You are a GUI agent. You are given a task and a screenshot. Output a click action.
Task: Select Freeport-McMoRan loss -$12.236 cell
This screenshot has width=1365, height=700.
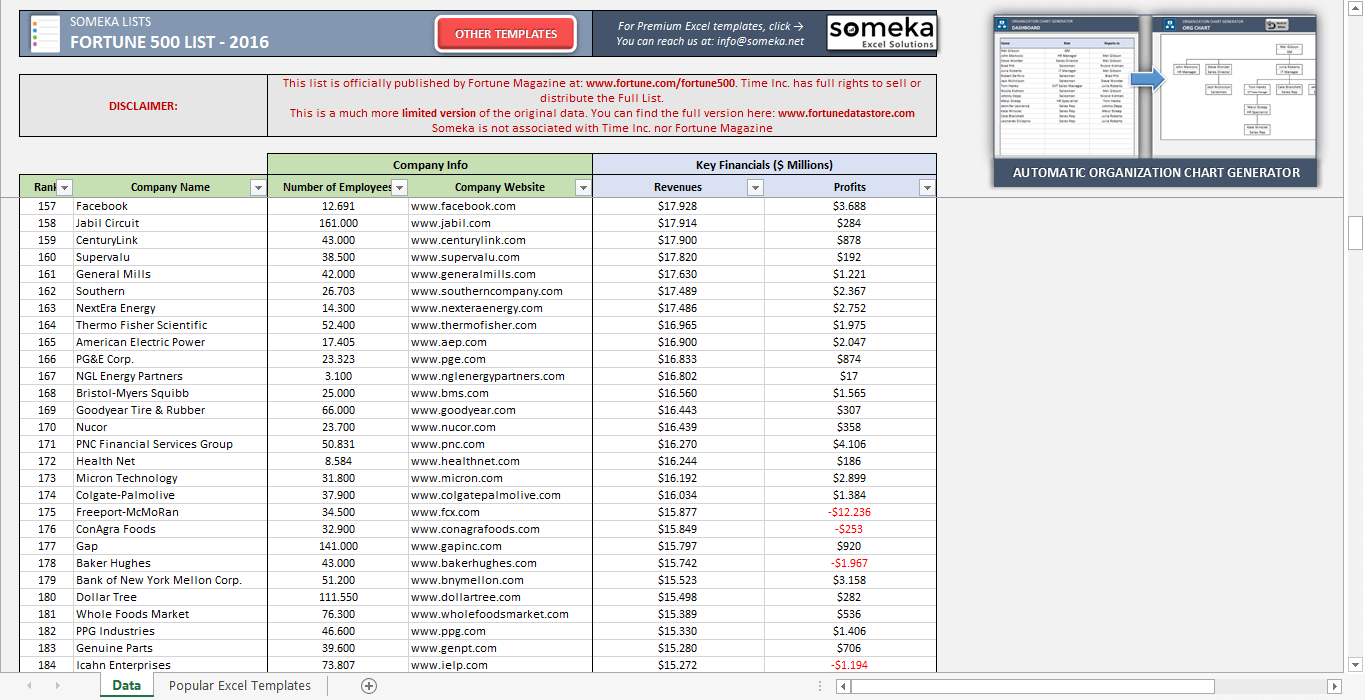pyautogui.click(x=850, y=512)
